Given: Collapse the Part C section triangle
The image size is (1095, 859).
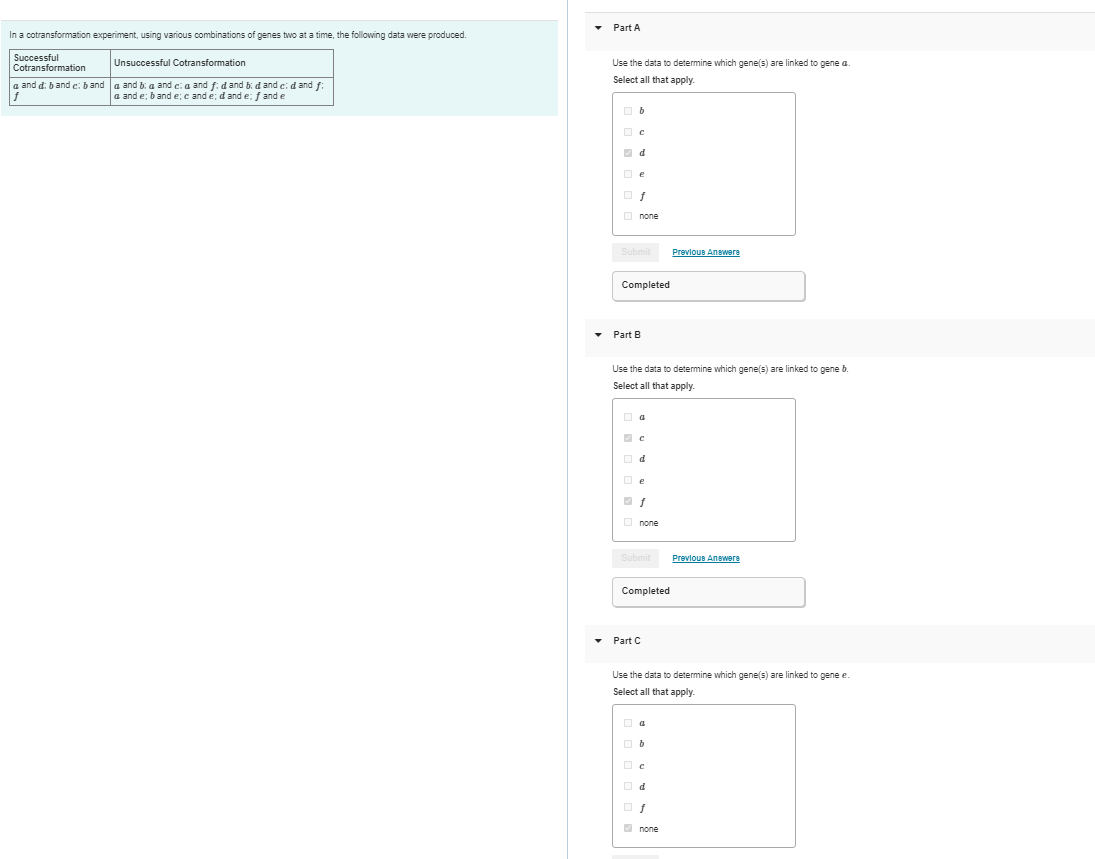Looking at the screenshot, I should (598, 640).
